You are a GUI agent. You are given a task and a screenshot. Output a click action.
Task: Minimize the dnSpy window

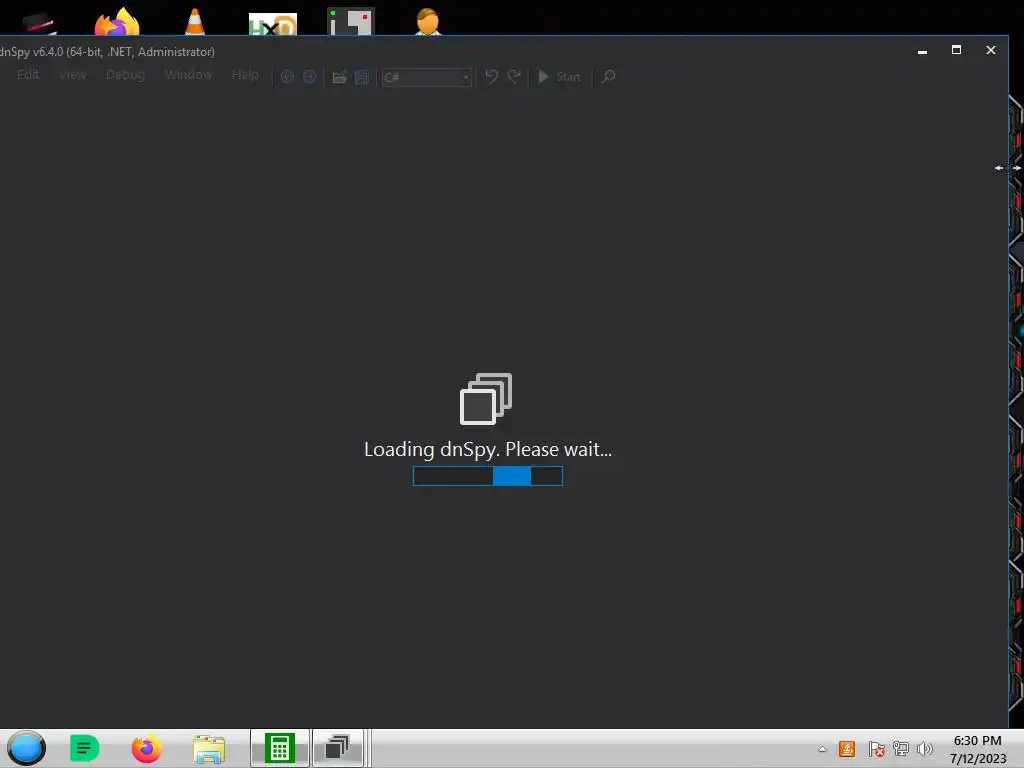click(x=922, y=50)
